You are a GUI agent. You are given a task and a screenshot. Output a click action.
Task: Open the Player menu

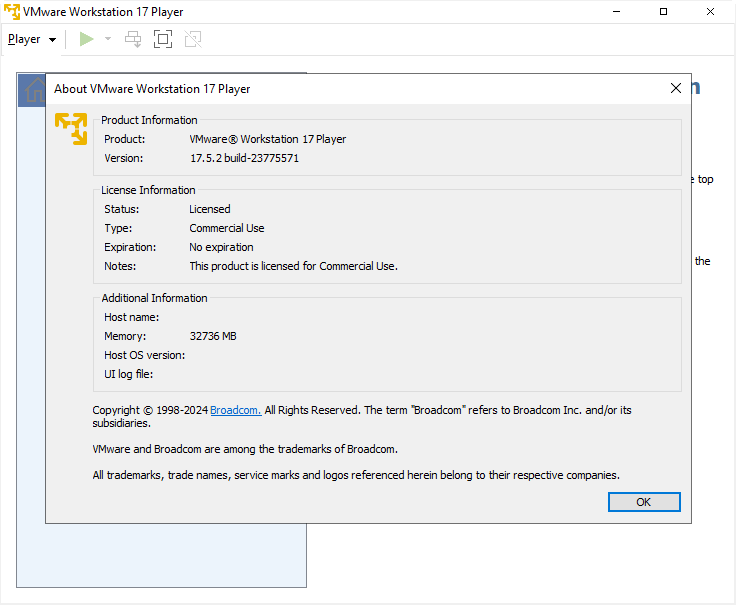coord(32,39)
